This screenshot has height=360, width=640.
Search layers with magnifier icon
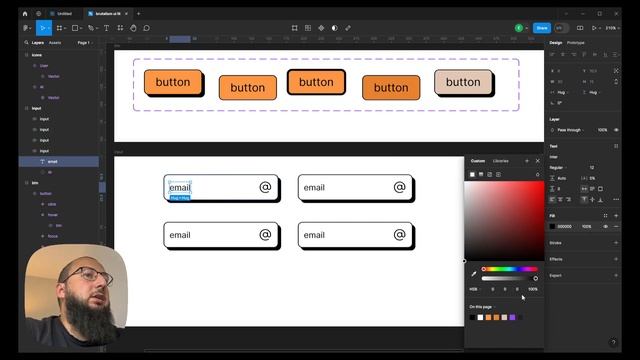[x=27, y=42]
